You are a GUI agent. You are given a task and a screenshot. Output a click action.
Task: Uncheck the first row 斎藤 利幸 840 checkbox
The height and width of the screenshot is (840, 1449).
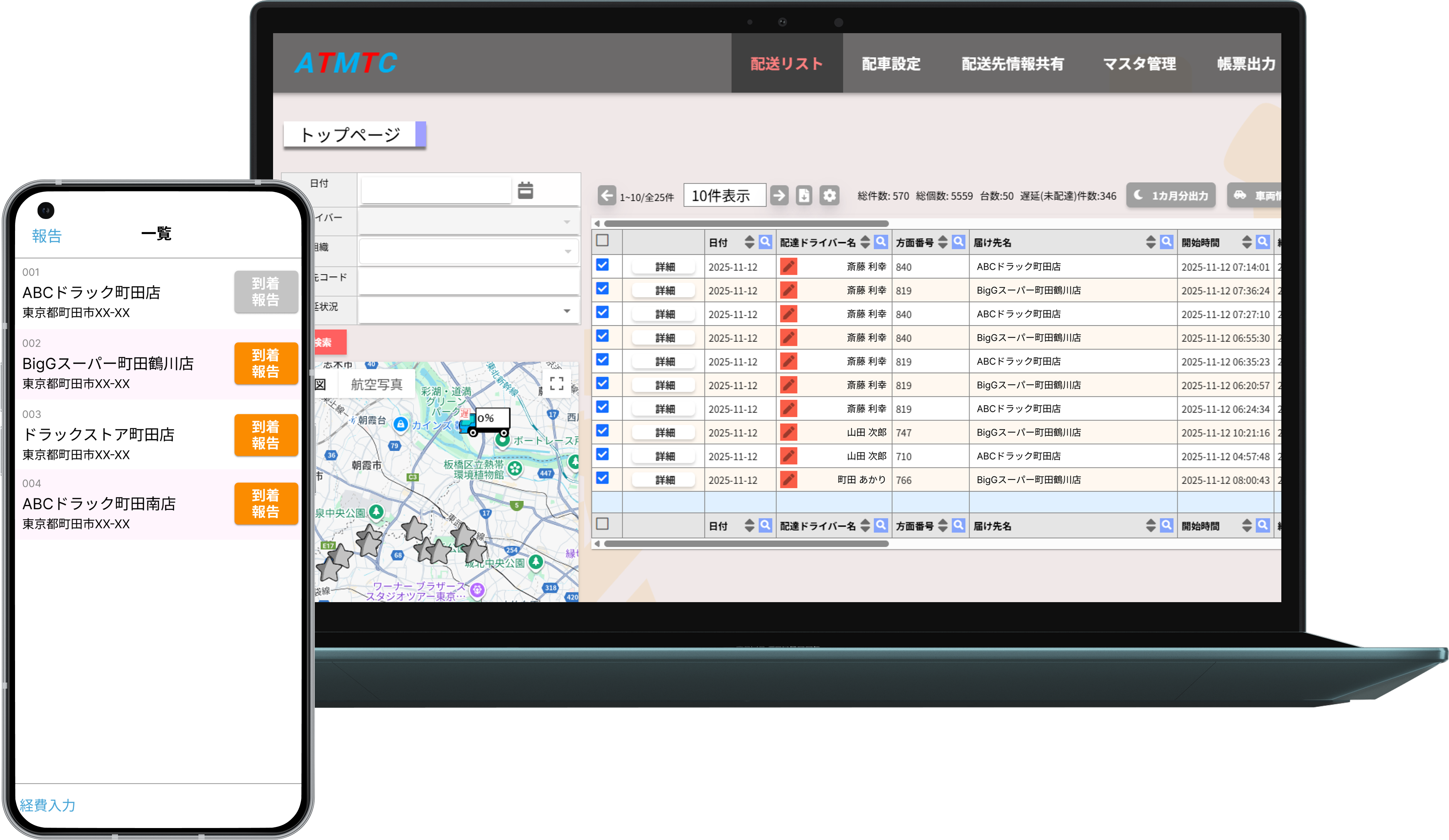(x=602, y=265)
